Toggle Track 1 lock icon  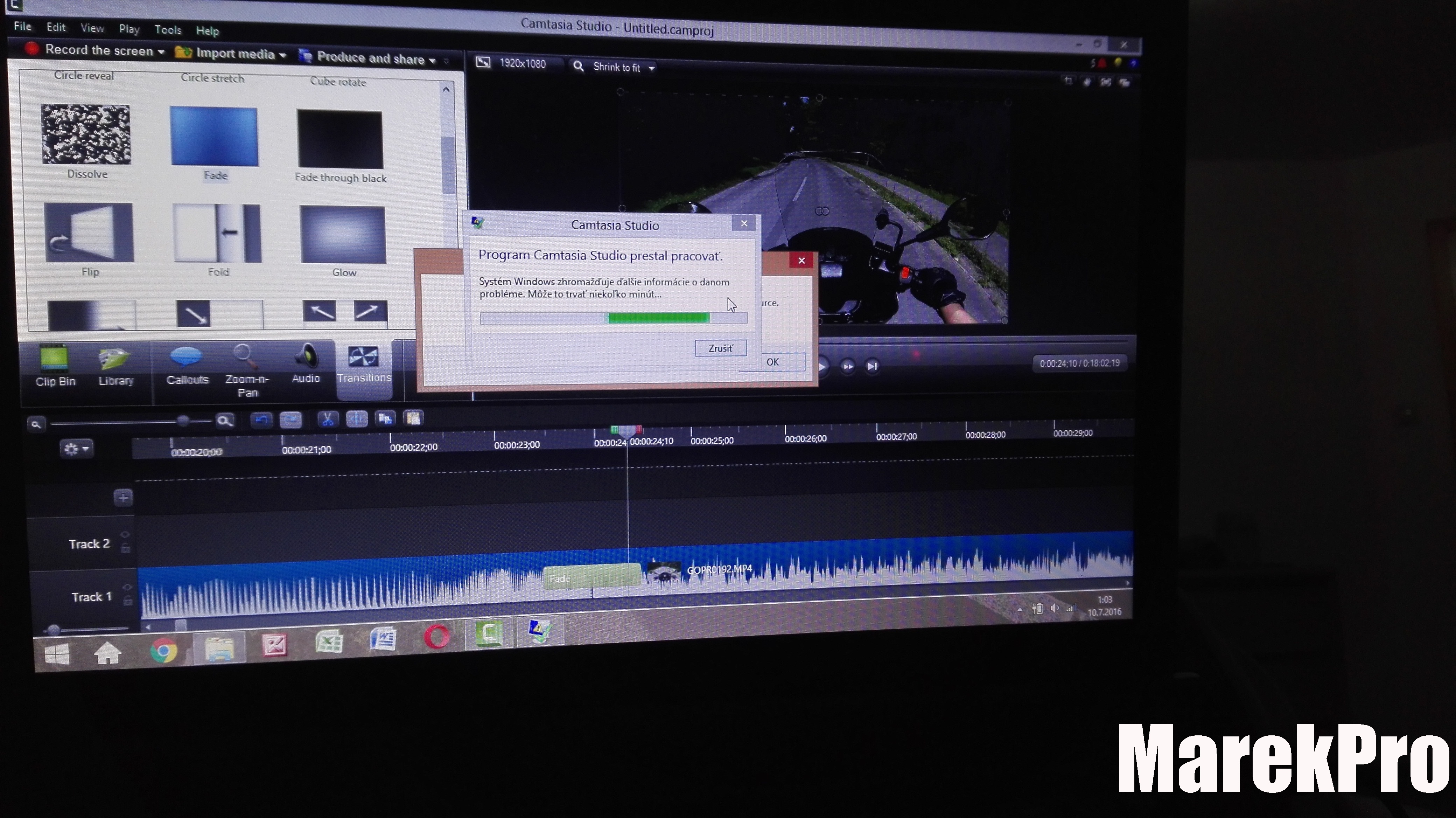pyautogui.click(x=128, y=601)
